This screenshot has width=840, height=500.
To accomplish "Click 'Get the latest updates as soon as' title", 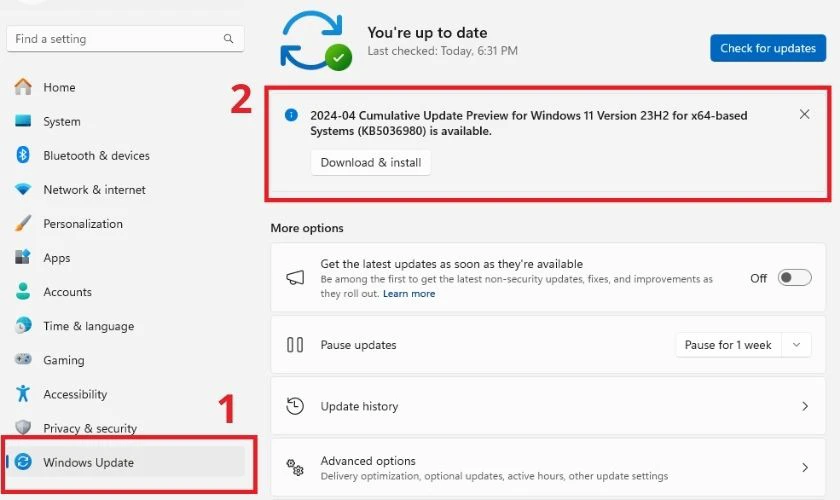I will pyautogui.click(x=452, y=264).
